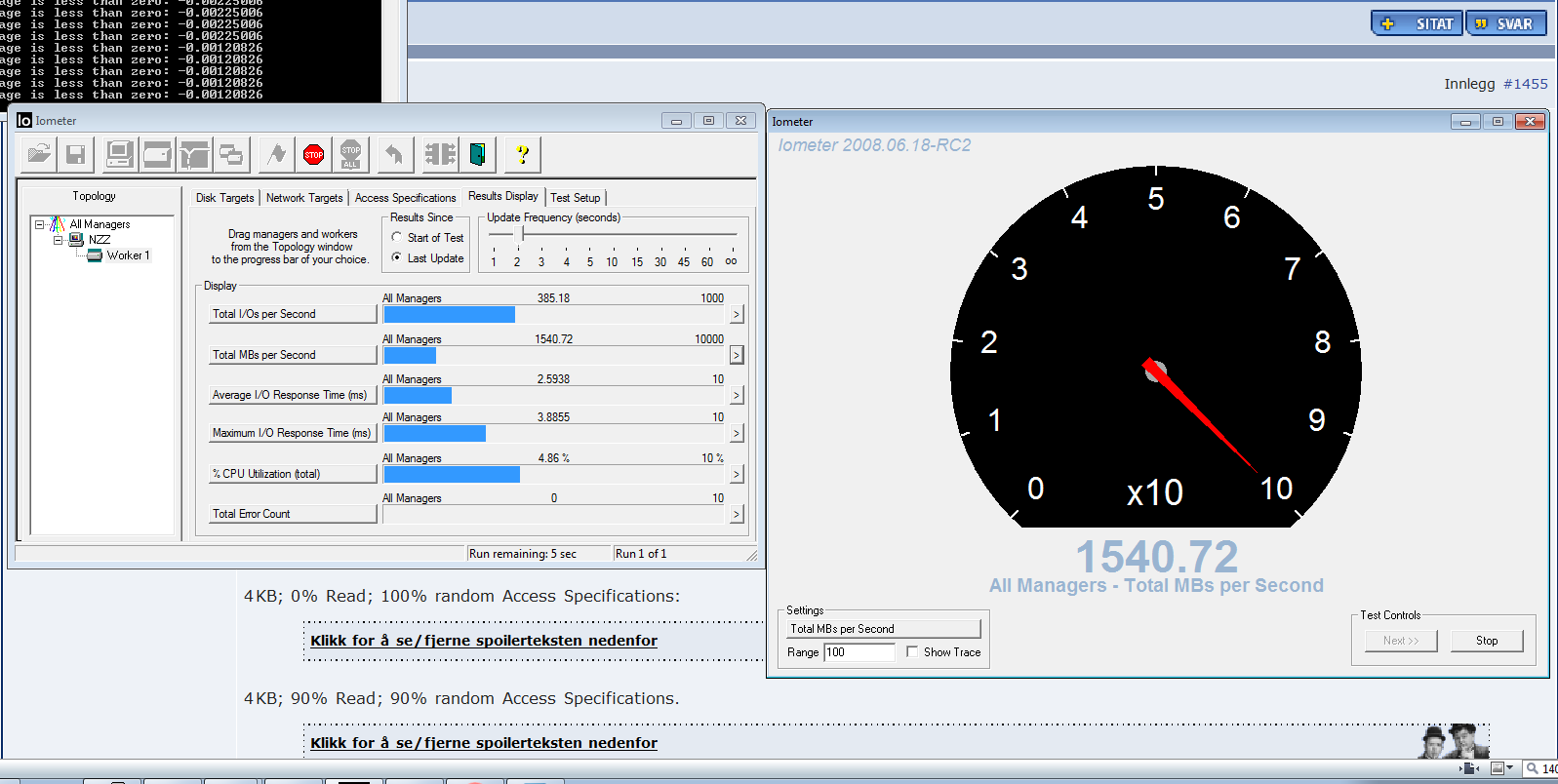Viewport: 1558px width, 784px height.
Task: Click the Maximum I/O Response Time (ms) button
Action: click(293, 433)
